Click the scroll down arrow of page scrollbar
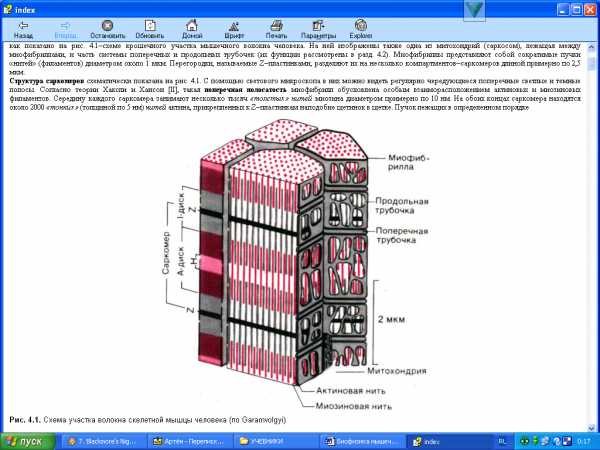The height and width of the screenshot is (450, 600). point(592,427)
